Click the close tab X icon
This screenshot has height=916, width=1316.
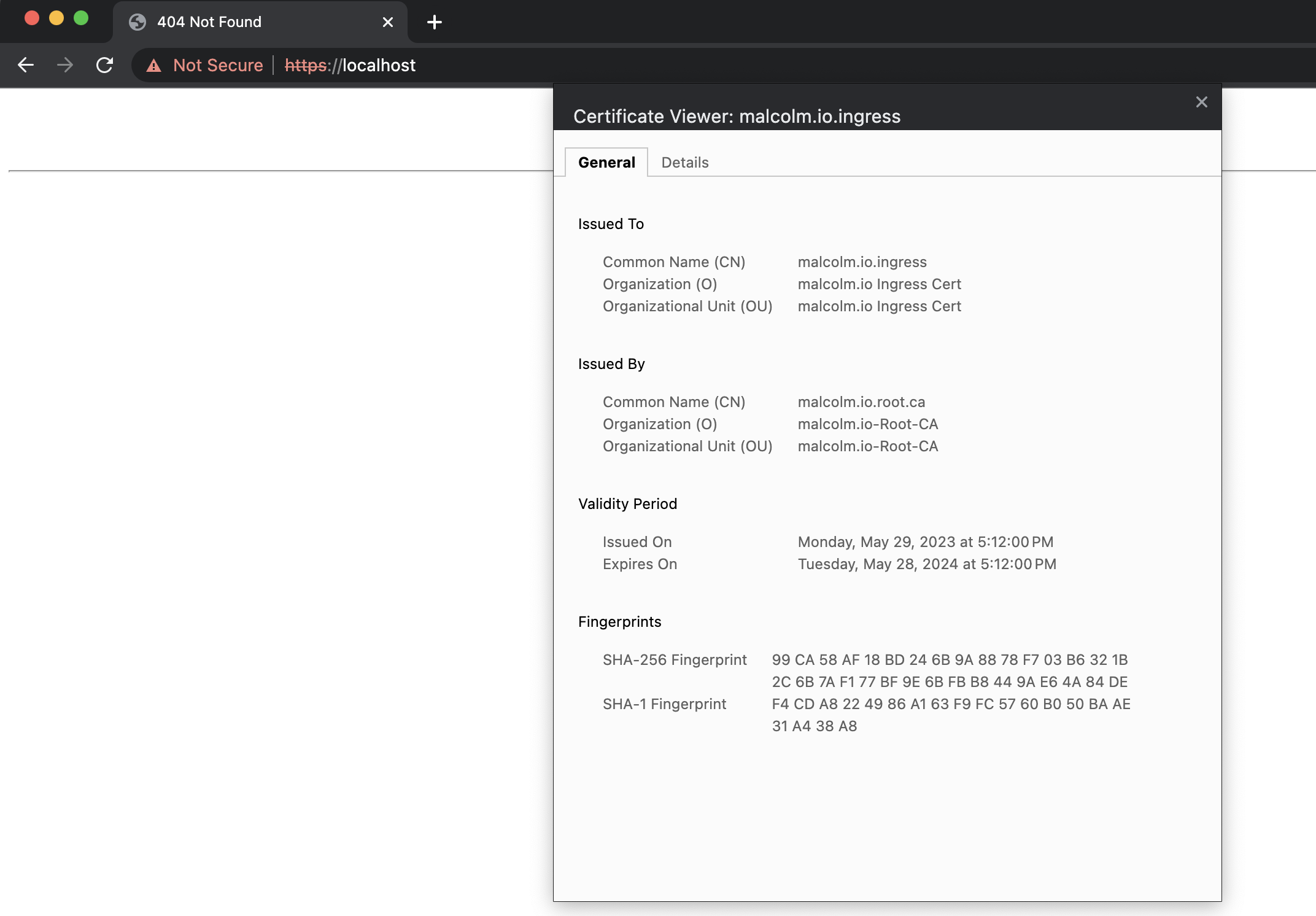point(388,21)
